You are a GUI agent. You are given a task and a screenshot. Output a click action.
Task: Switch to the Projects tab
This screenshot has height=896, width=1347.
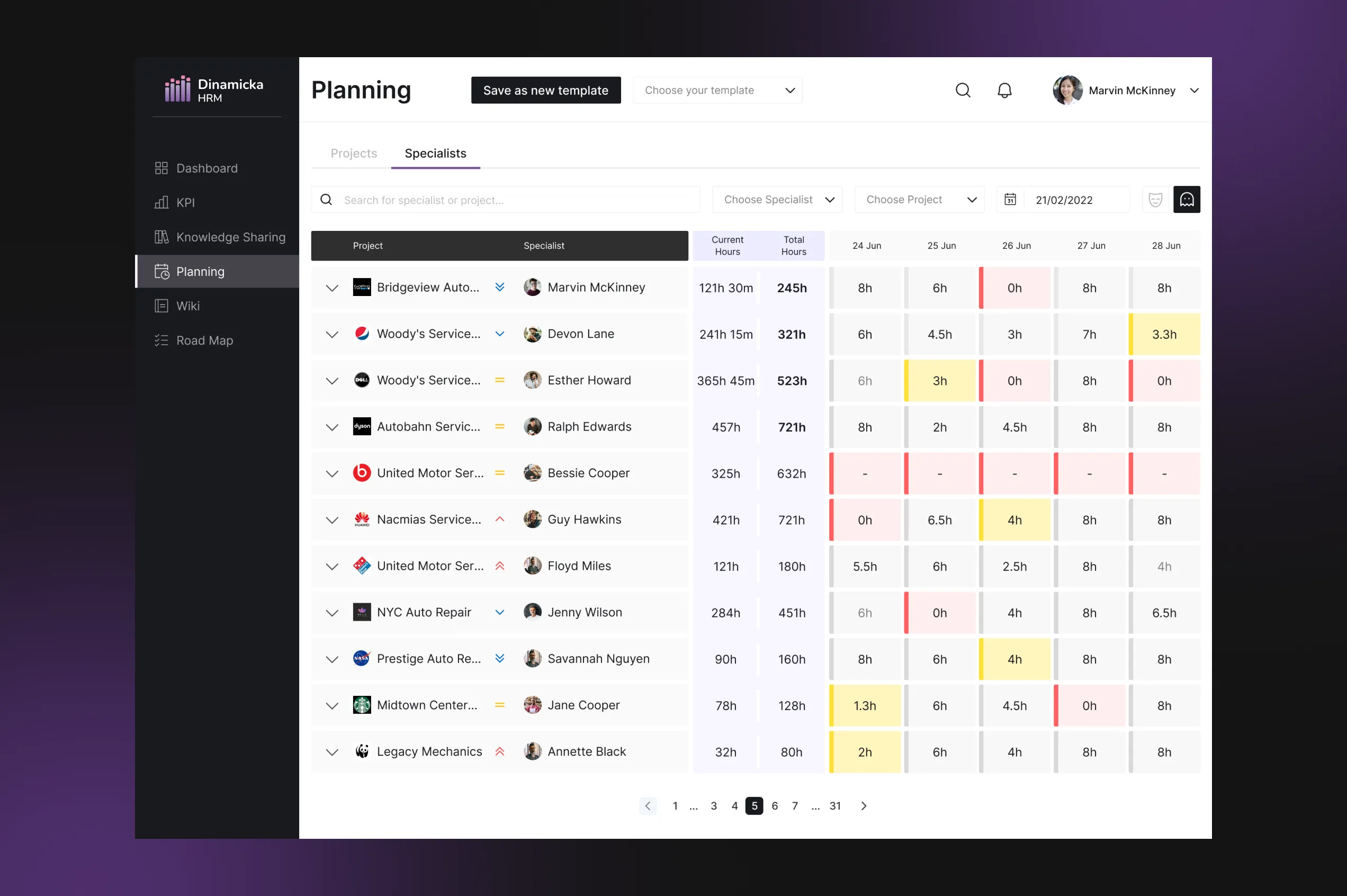[x=354, y=153]
